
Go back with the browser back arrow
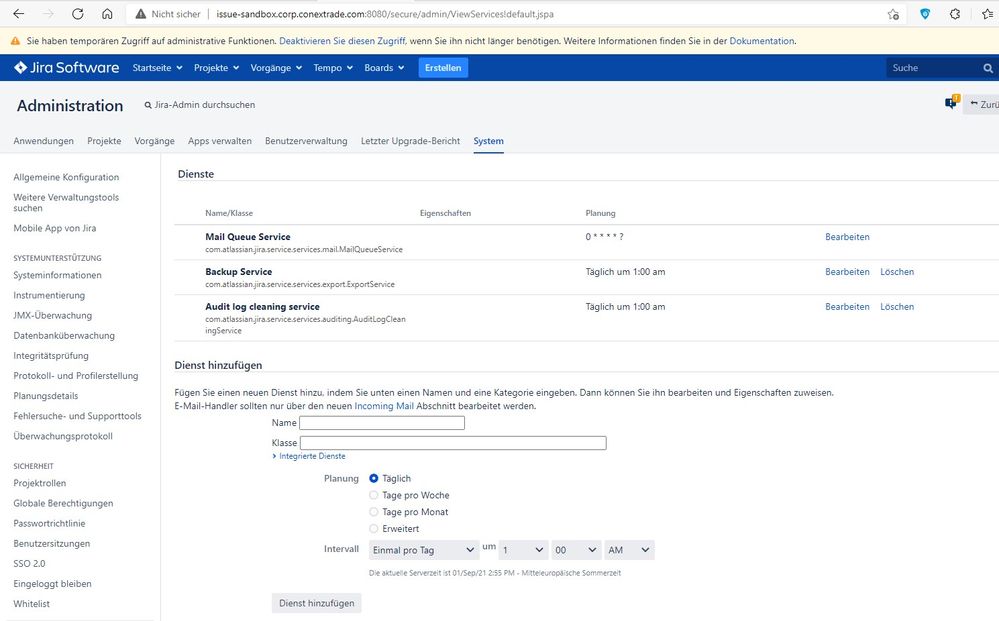click(18, 13)
